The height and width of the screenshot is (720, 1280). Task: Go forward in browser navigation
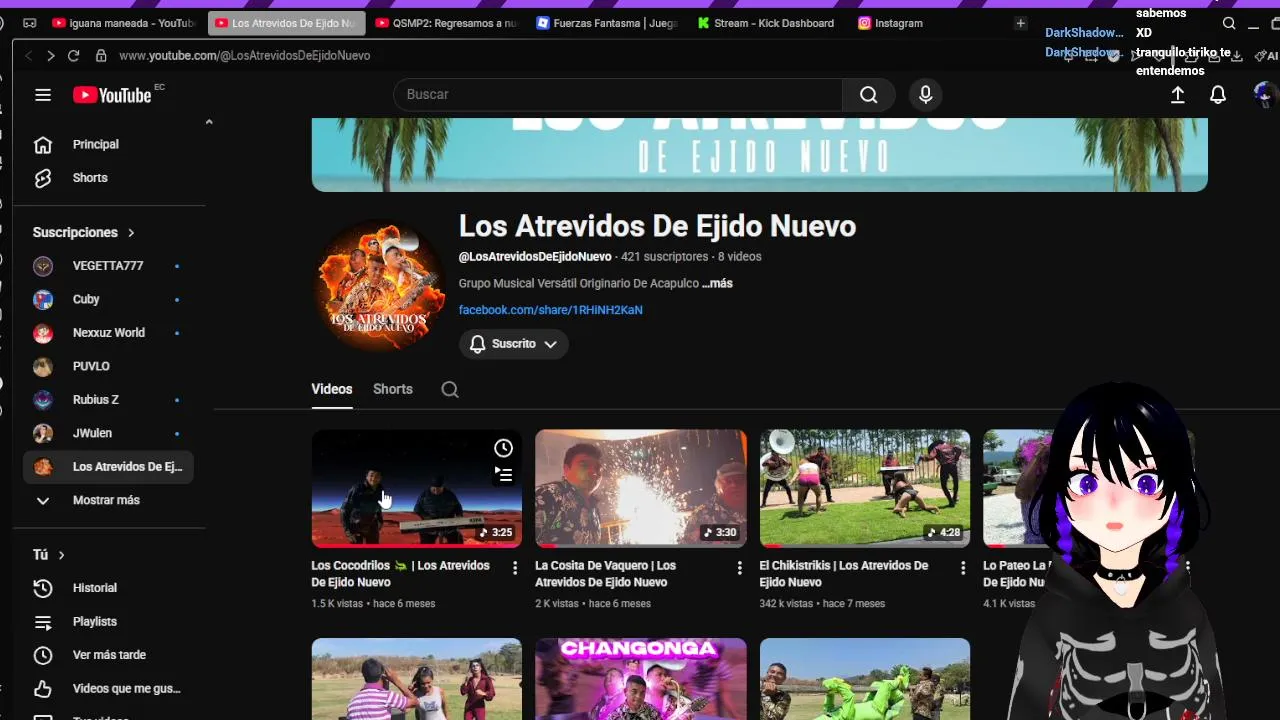click(50, 56)
